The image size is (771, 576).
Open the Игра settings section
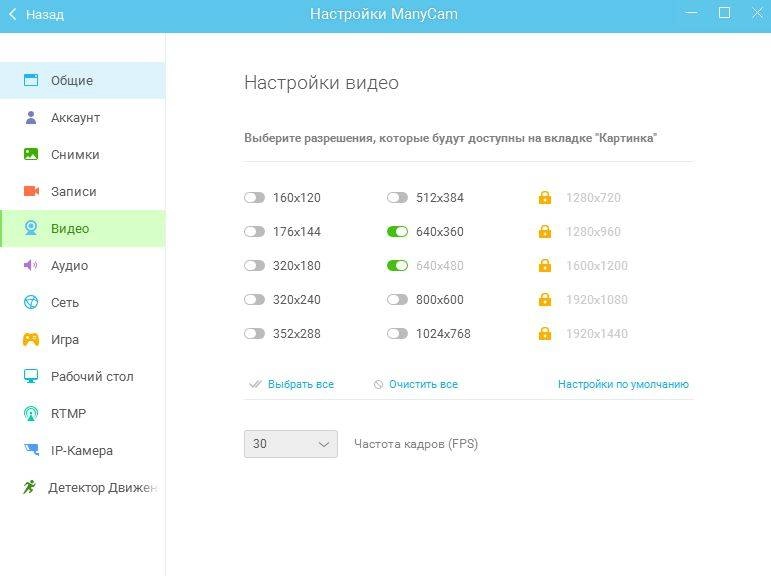83,339
